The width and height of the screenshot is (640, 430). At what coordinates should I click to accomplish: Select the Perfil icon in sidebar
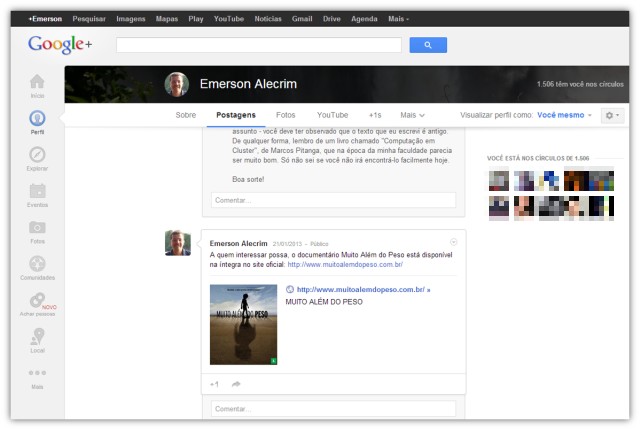point(37,118)
